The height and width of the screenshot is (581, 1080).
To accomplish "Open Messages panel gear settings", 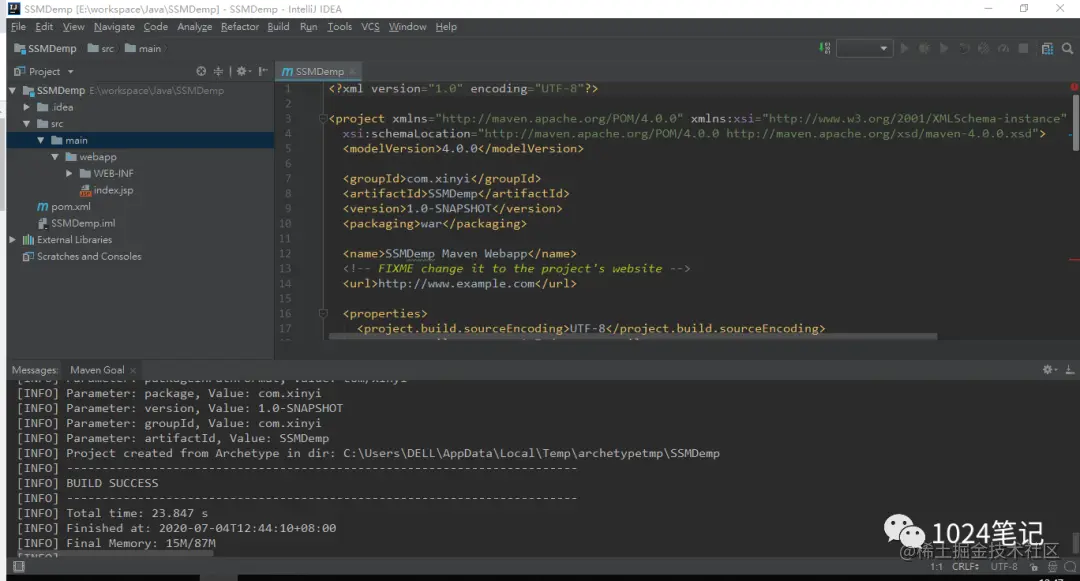I will (x=1049, y=370).
